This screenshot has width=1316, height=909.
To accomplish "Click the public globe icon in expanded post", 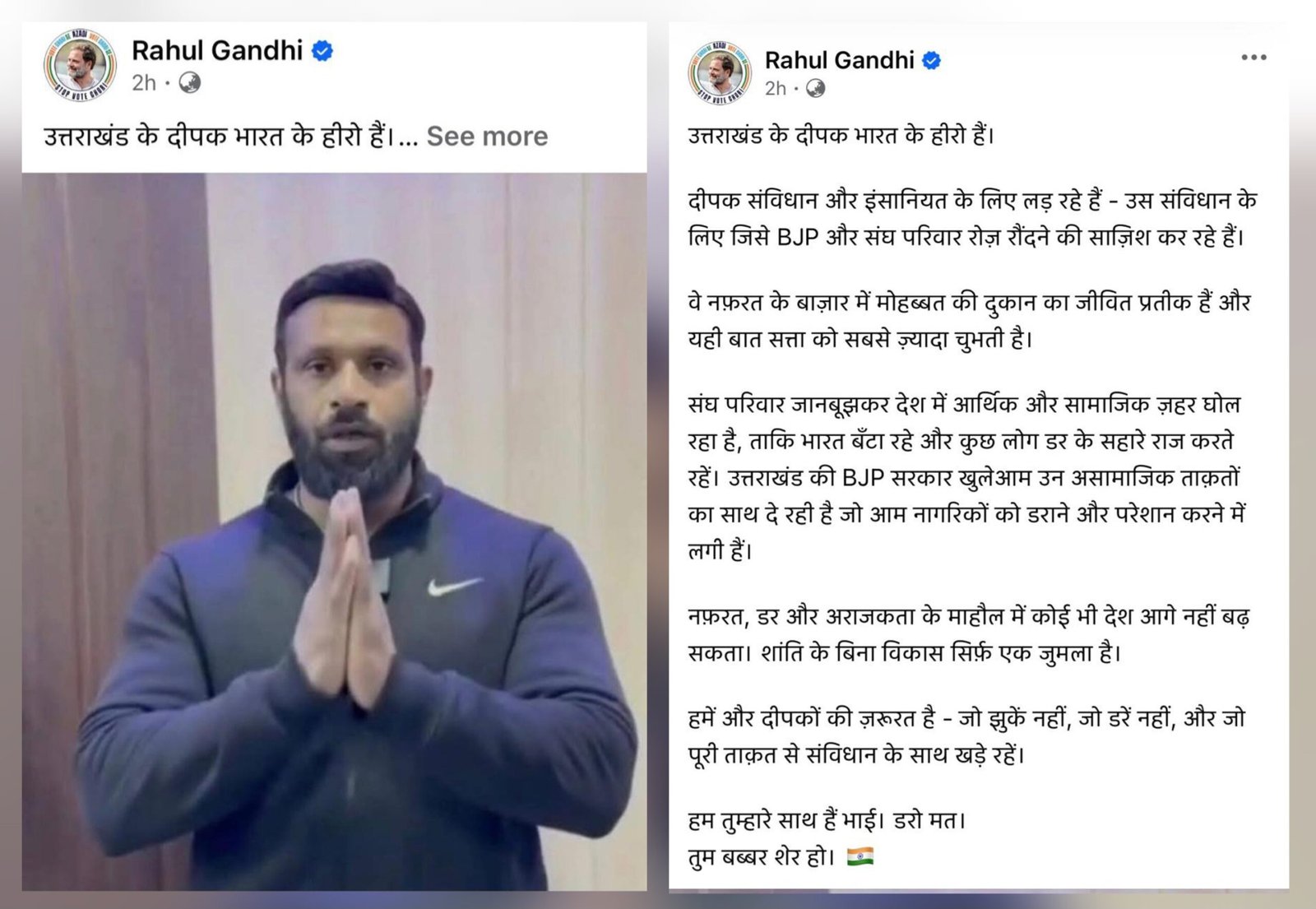I will [815, 88].
